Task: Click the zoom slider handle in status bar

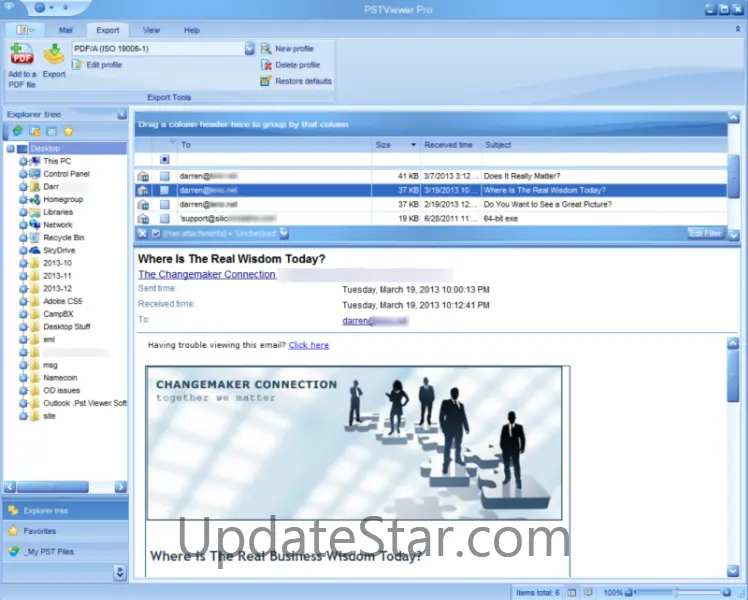Action: click(675, 592)
